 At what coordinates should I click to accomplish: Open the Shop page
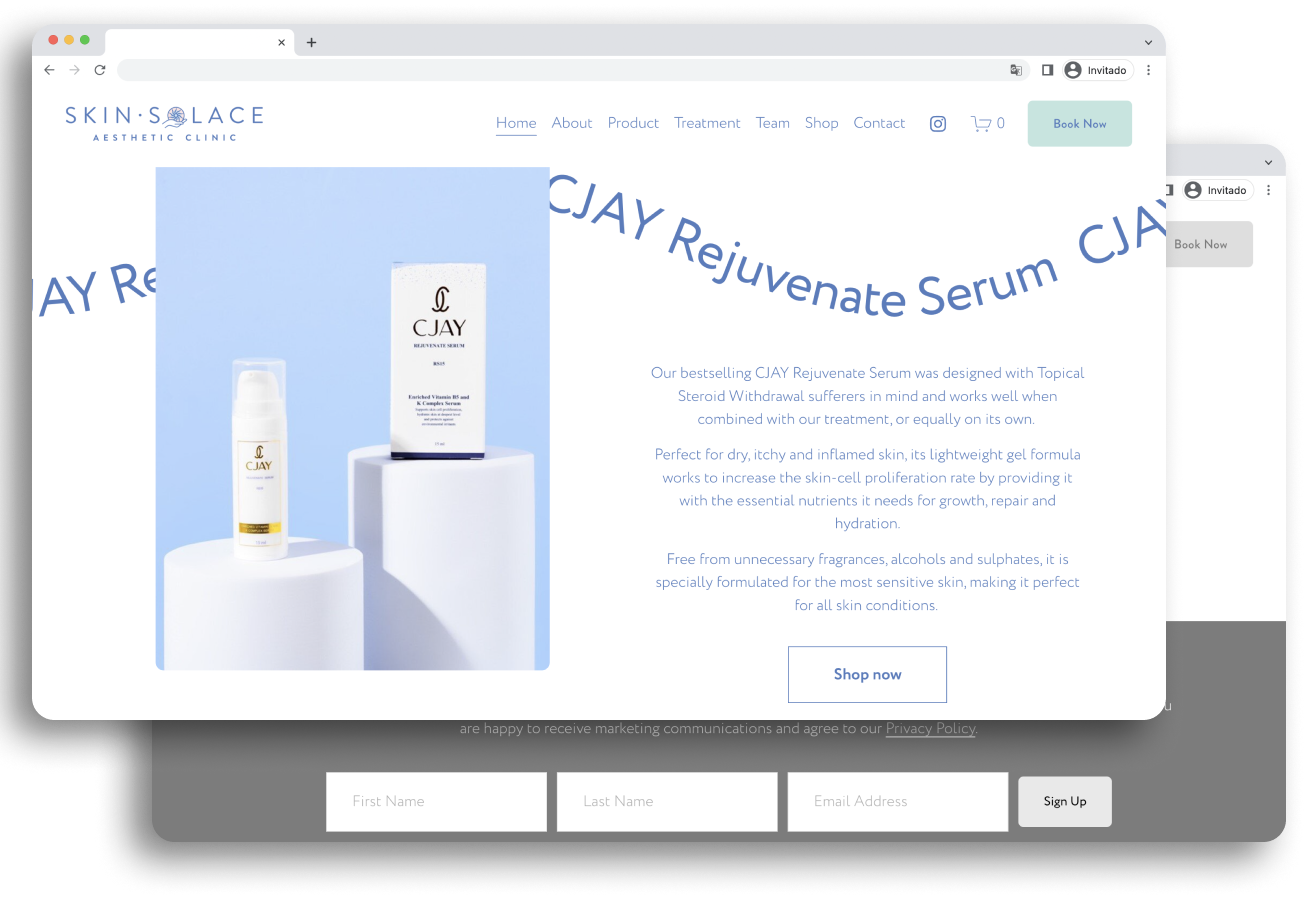coord(822,123)
